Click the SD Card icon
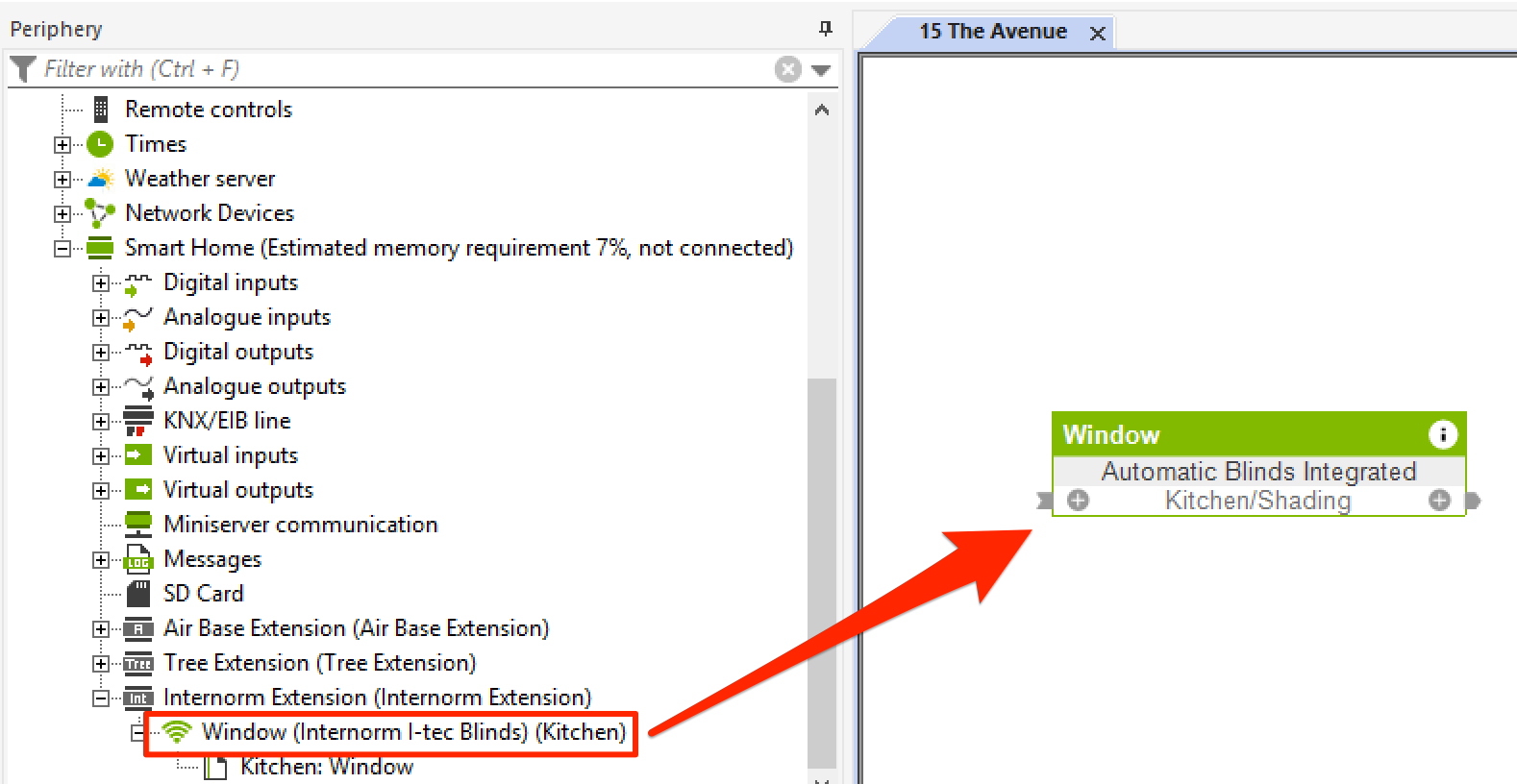Viewport: 1517px width, 784px height. click(138, 594)
